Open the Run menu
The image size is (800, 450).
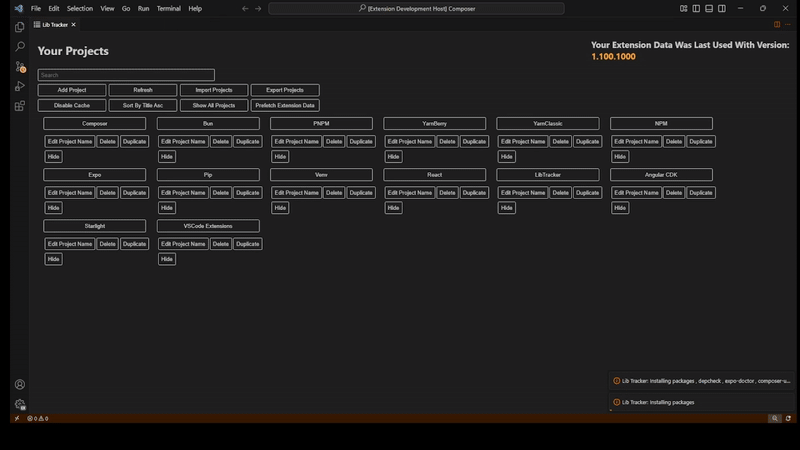tap(143, 8)
